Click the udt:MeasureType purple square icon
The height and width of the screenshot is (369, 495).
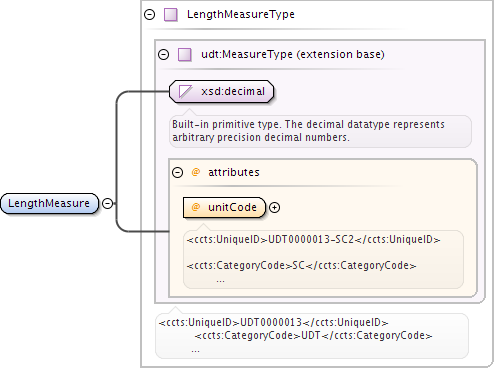pos(185,54)
